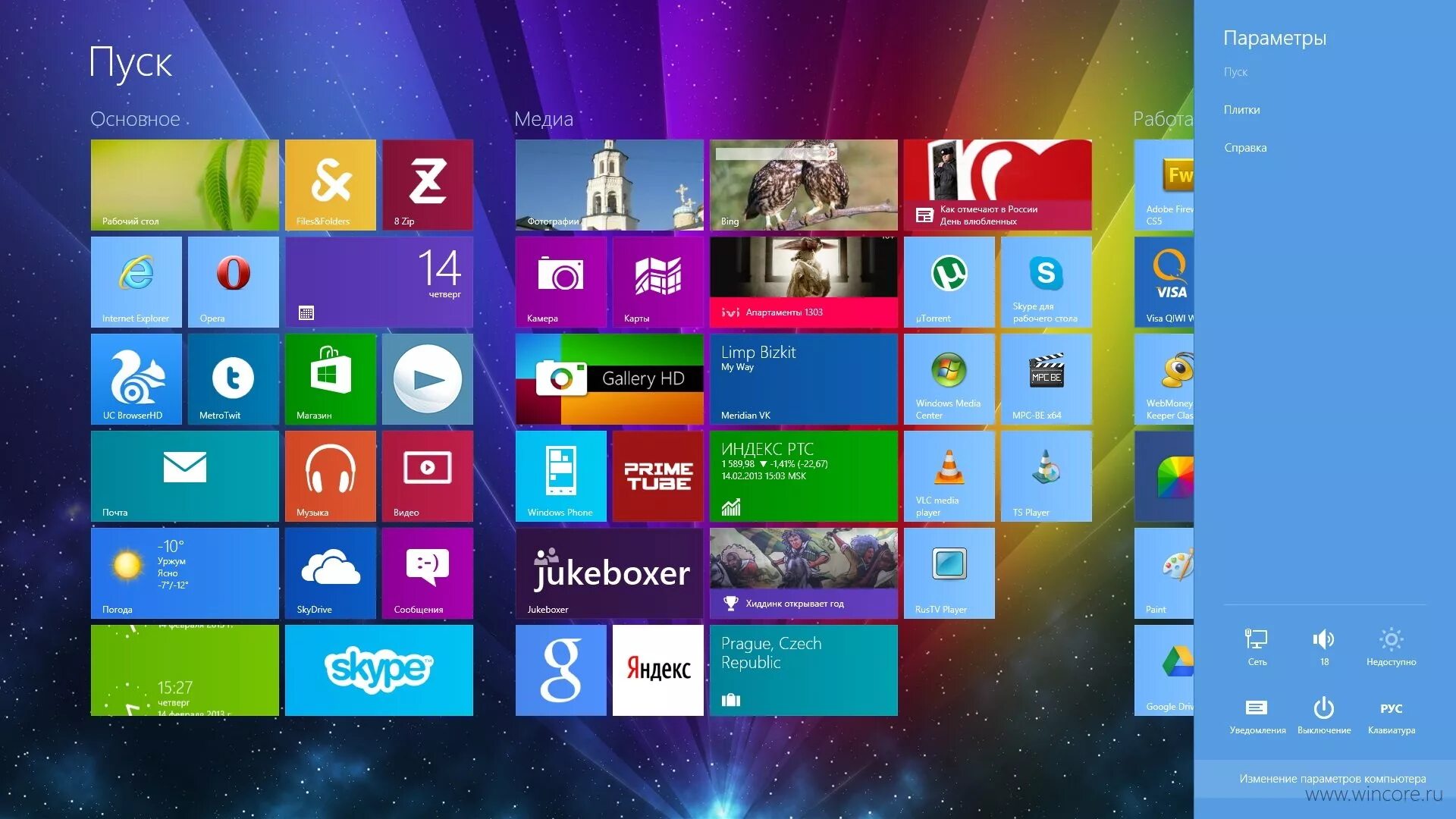This screenshot has height=819, width=1456.
Task: Open the MetroTwit tile
Action: click(x=234, y=379)
